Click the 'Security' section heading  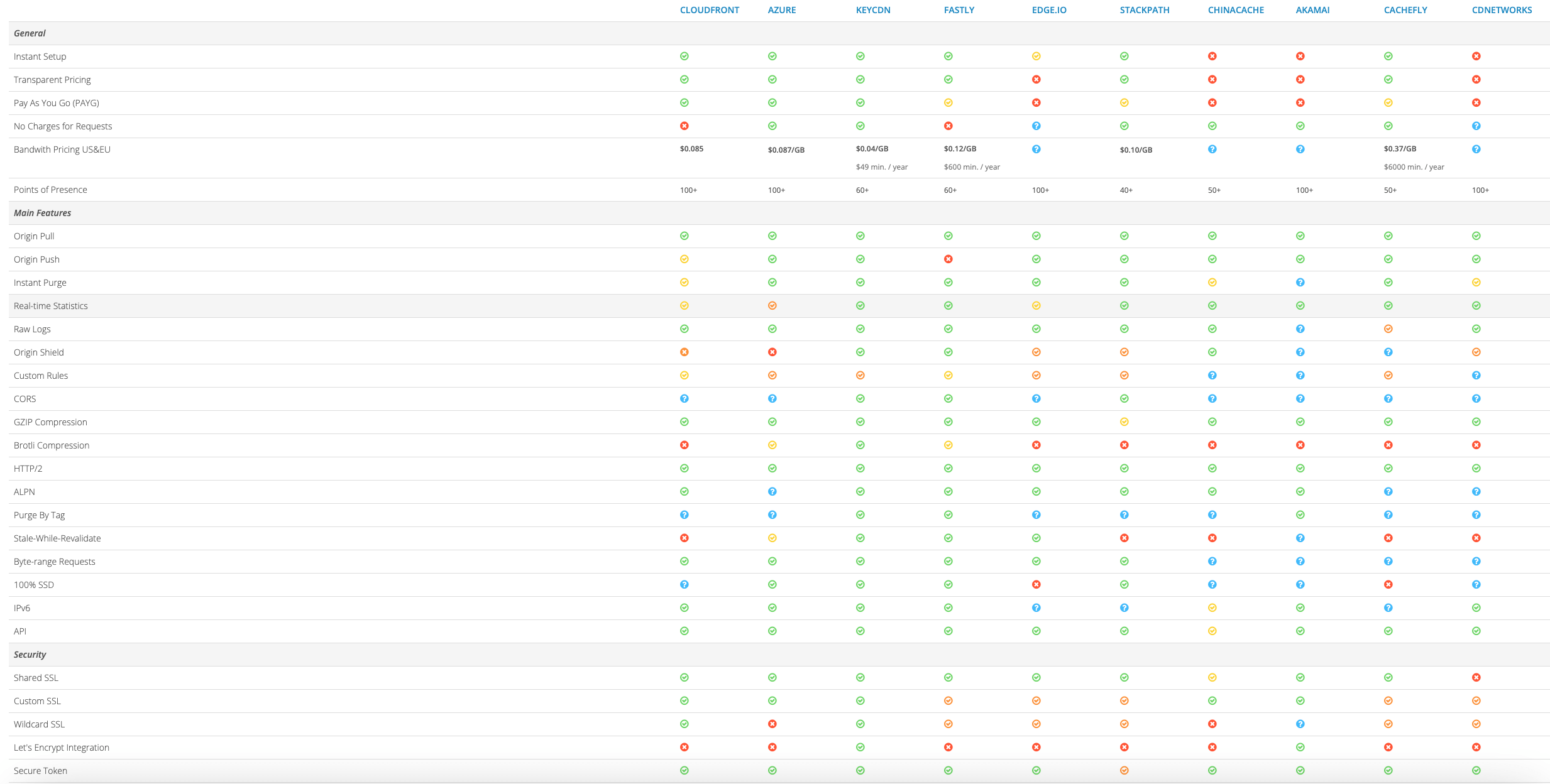[x=30, y=655]
